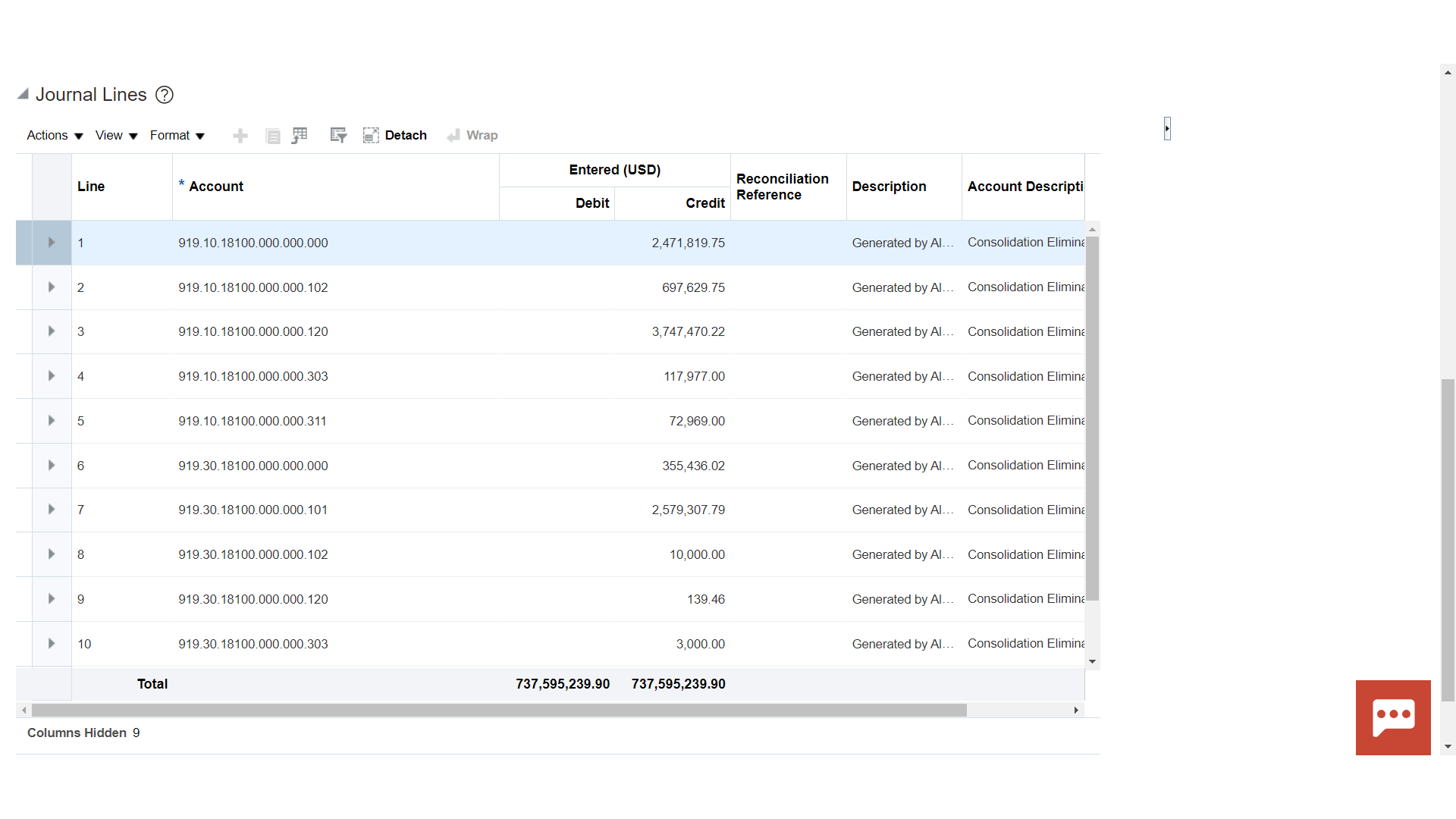Click the page scroll up arrow
Screen dimensions: 1456x819
click(x=1448, y=73)
